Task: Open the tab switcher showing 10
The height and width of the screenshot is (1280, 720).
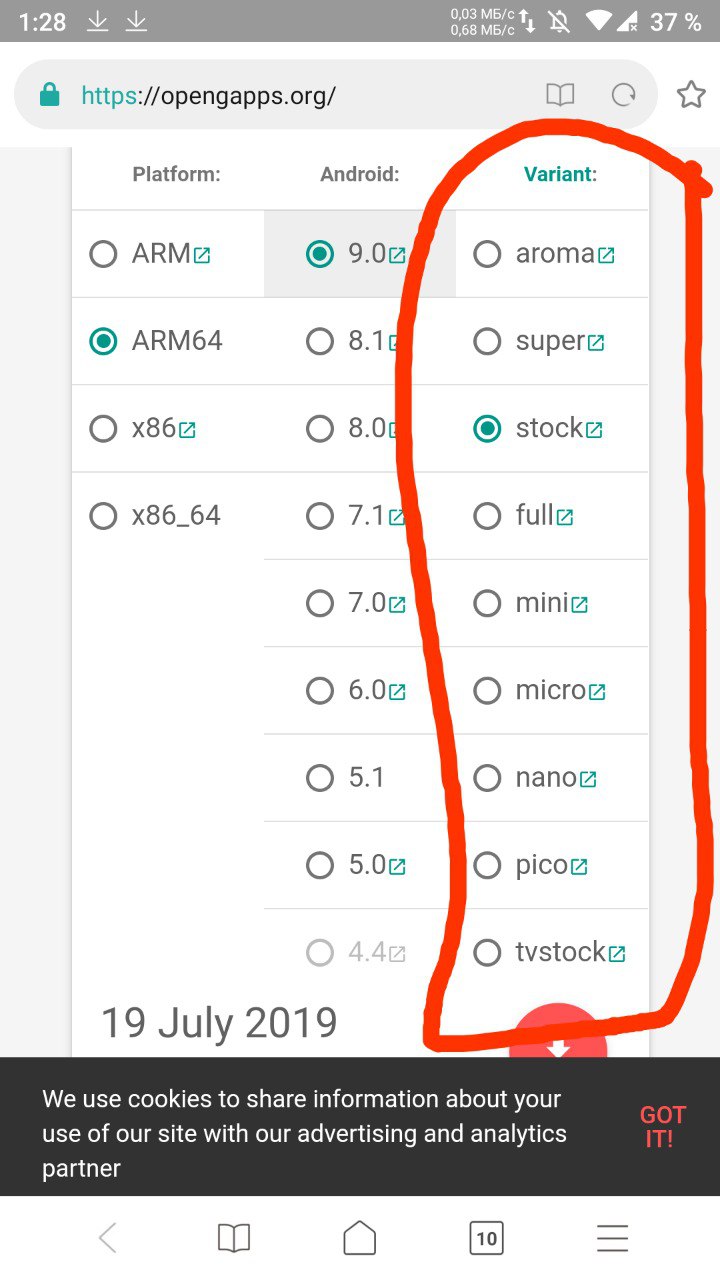Action: [x=486, y=1239]
